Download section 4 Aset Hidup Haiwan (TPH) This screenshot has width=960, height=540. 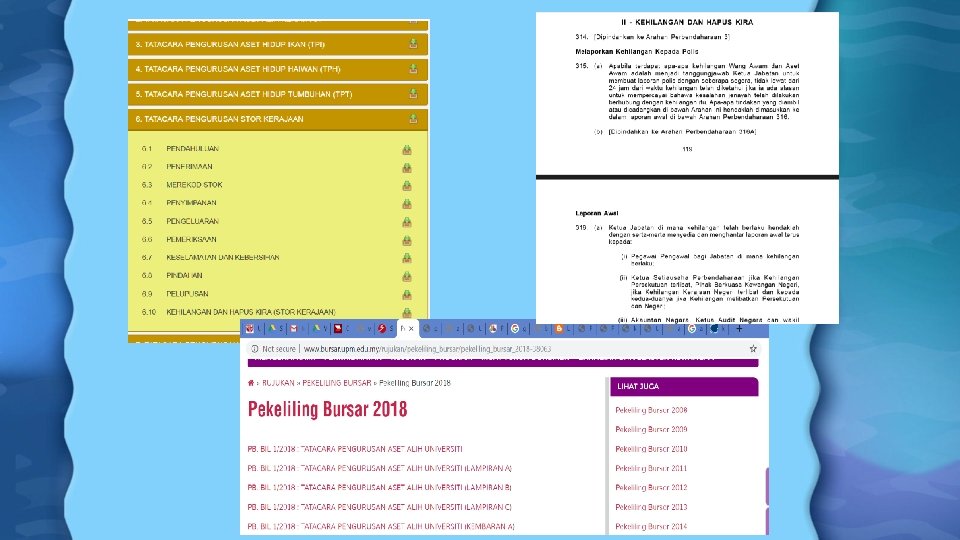pyautogui.click(x=413, y=69)
